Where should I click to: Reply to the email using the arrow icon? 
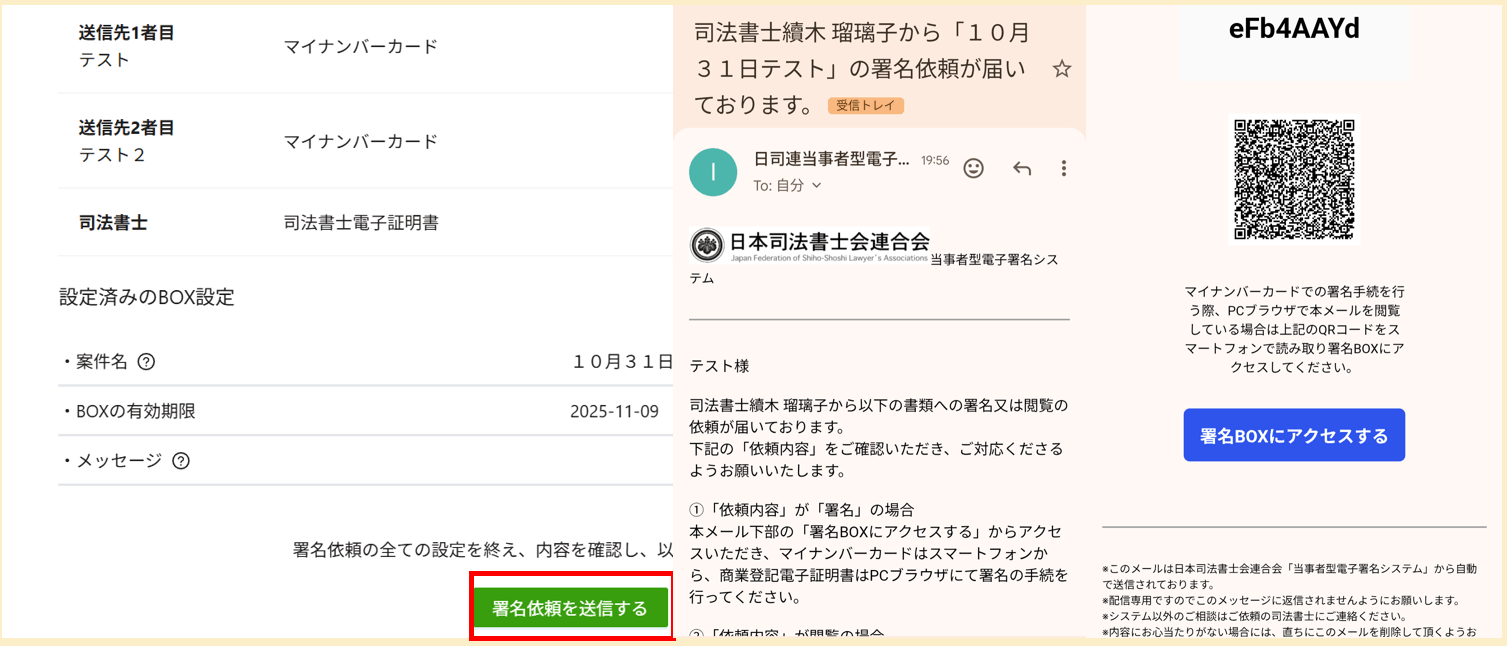click(1022, 168)
